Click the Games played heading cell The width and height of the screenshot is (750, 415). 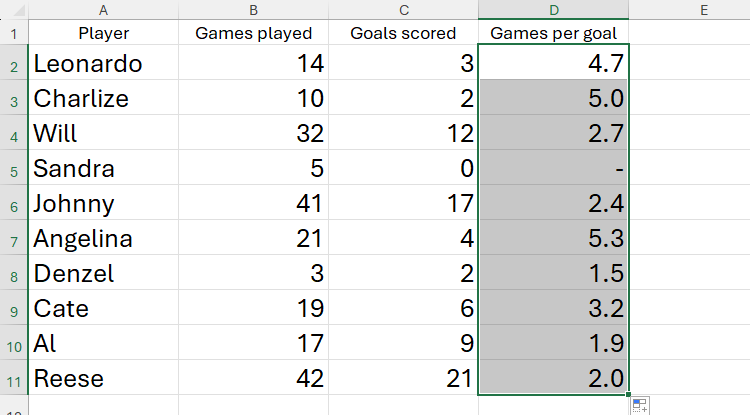point(253,34)
